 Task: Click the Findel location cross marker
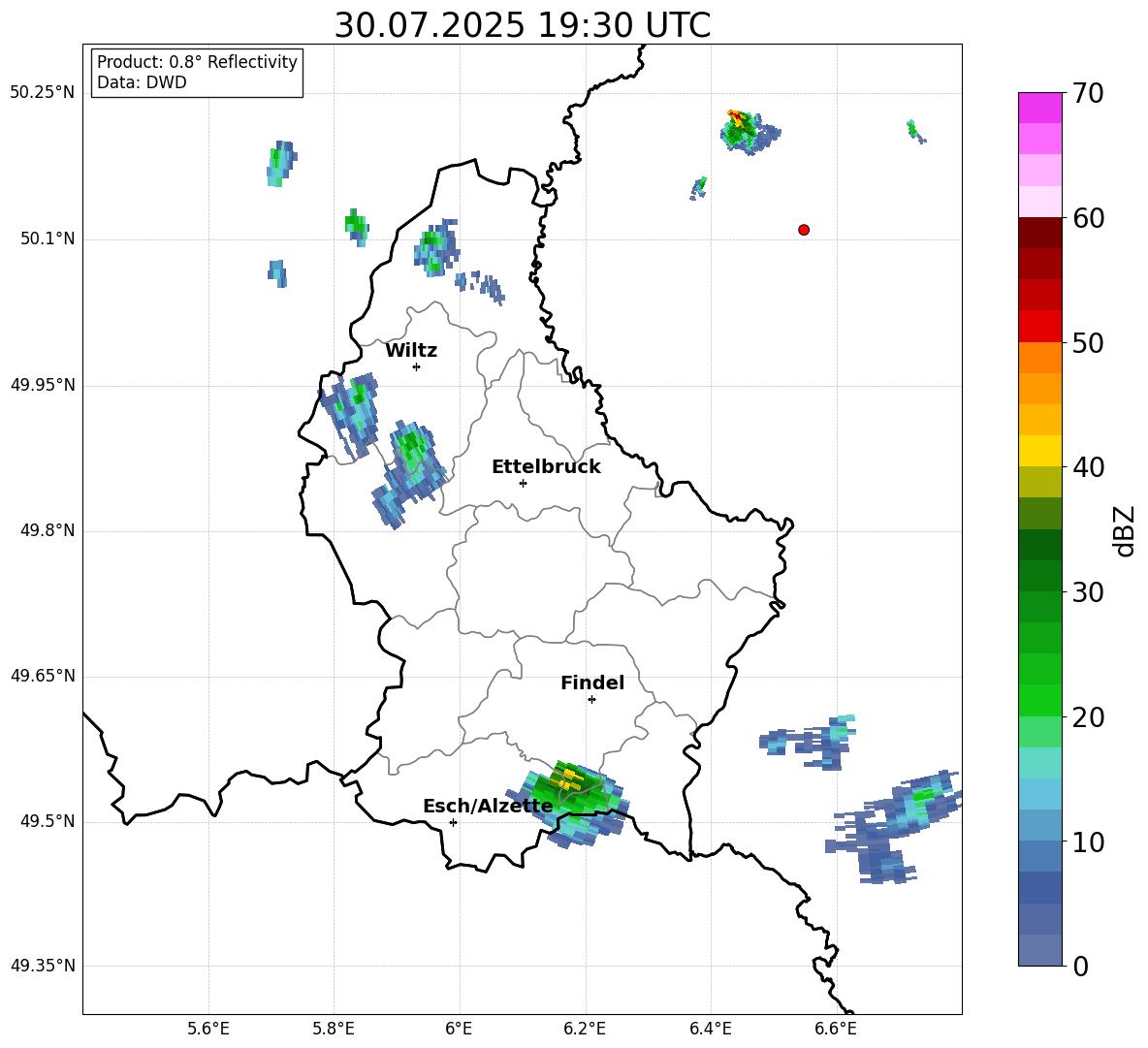pos(591,700)
